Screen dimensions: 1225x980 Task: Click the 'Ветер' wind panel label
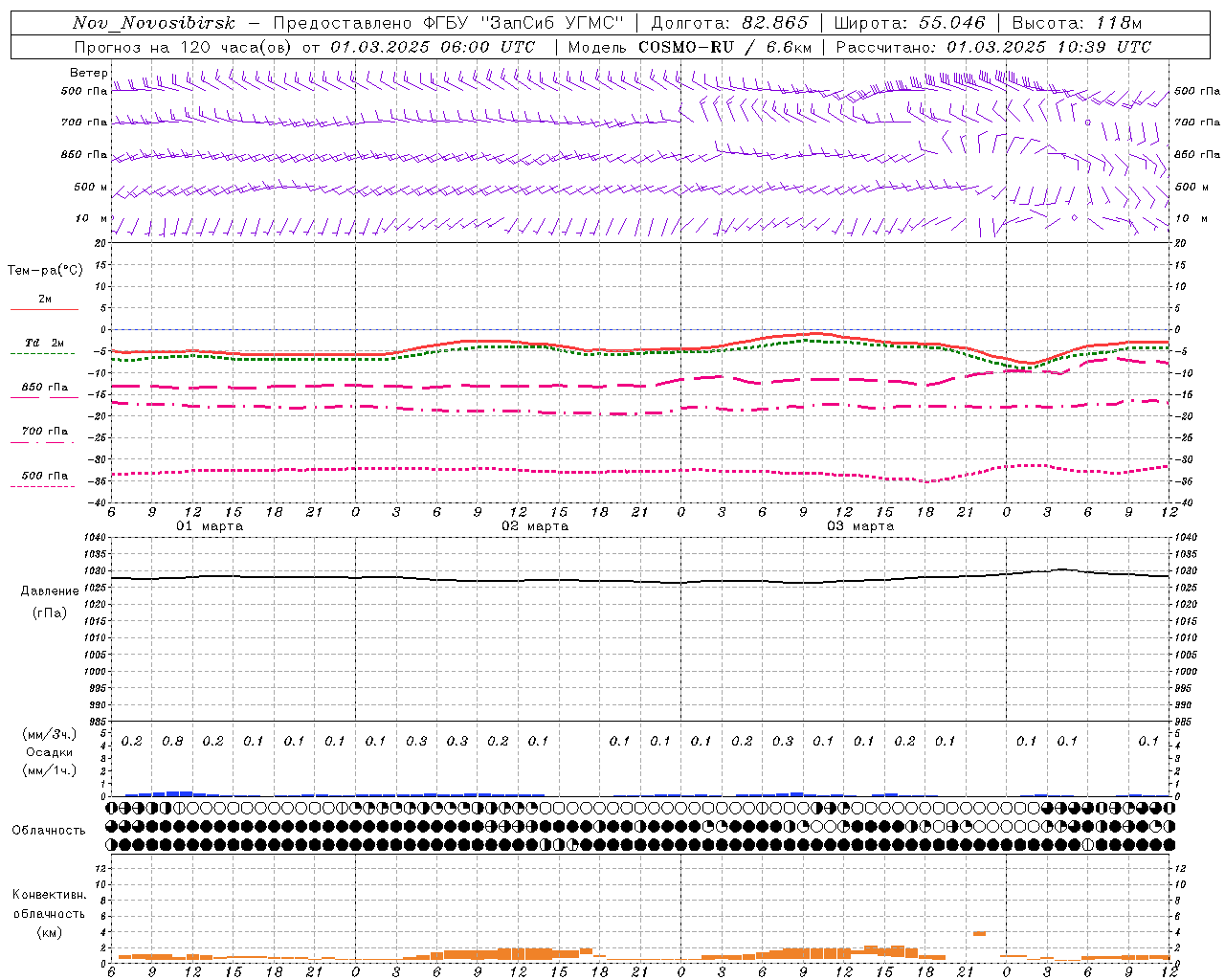click(x=87, y=73)
